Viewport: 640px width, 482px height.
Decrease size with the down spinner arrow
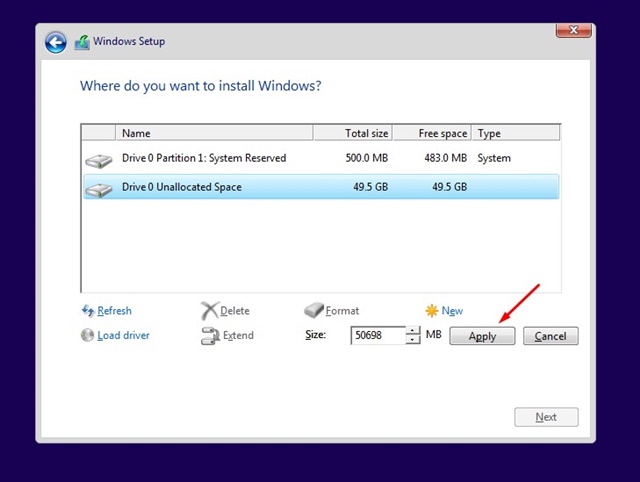click(x=413, y=340)
